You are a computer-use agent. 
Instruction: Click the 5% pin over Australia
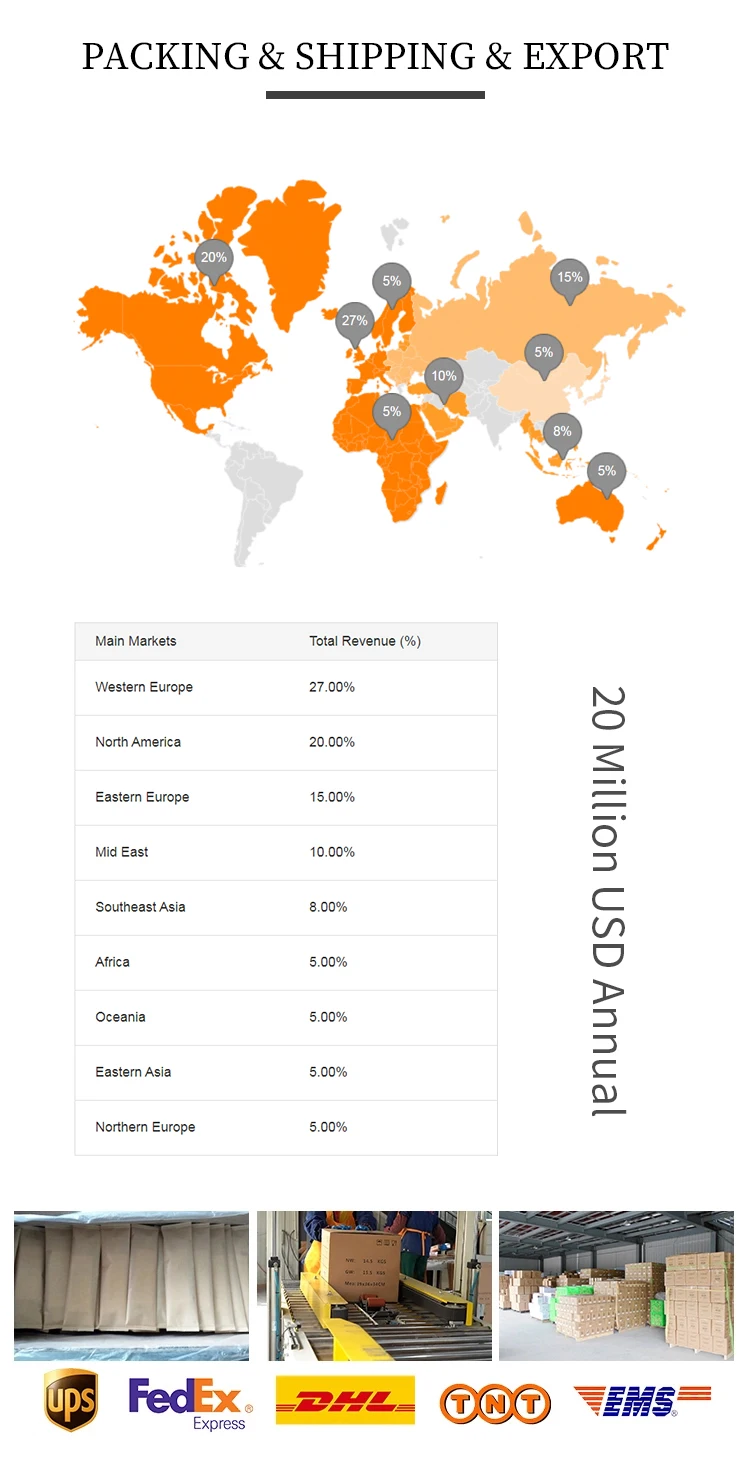606,471
